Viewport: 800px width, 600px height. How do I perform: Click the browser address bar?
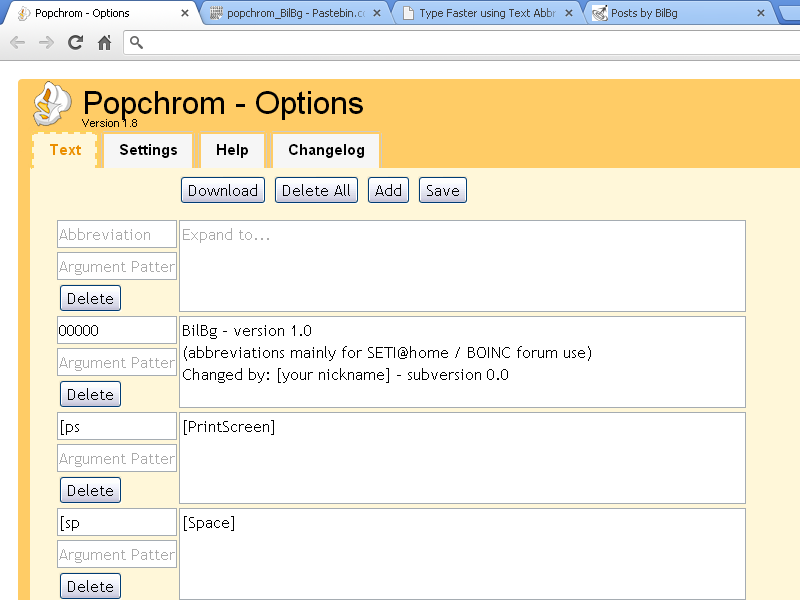(x=462, y=42)
